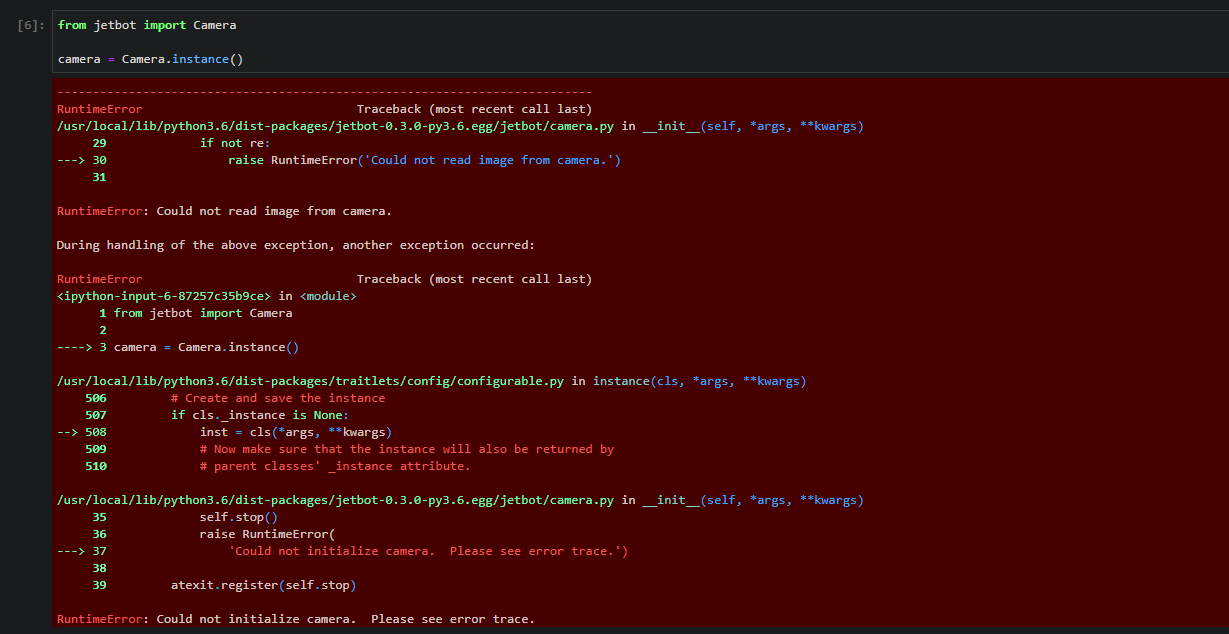Click 'During handling of the above exception' text
This screenshot has height=634, width=1229.
pos(296,245)
